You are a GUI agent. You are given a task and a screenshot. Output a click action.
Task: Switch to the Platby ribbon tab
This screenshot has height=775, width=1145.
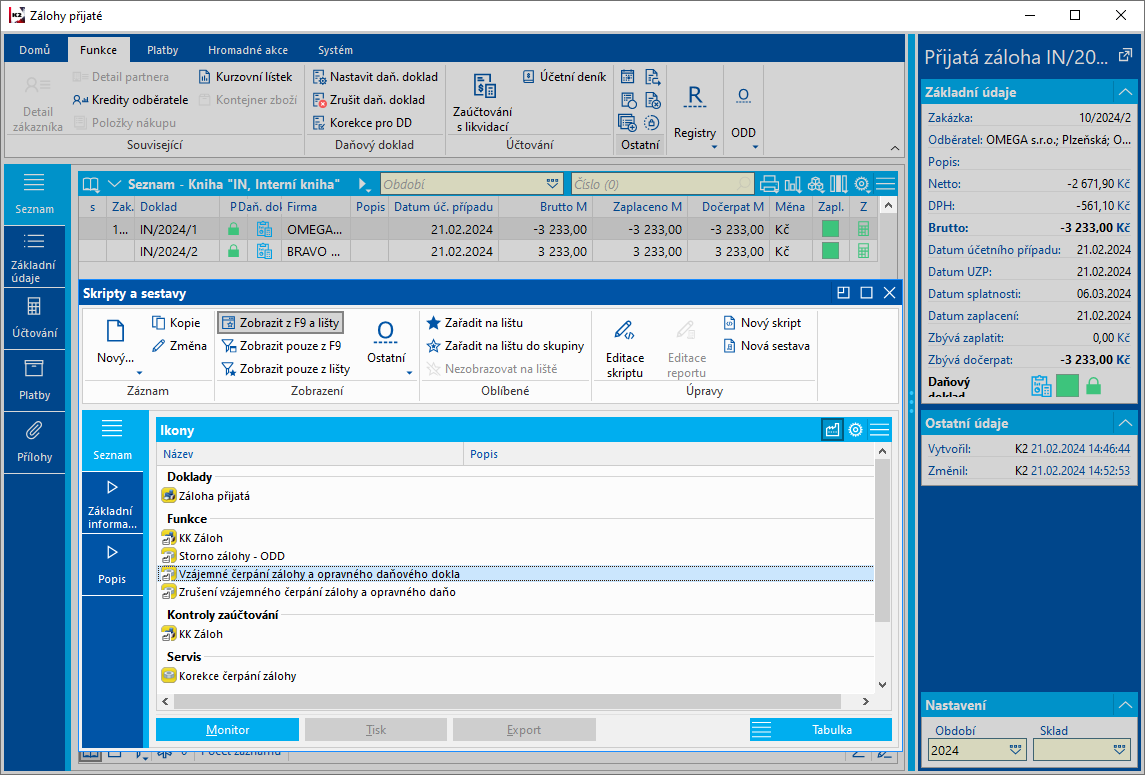pyautogui.click(x=162, y=50)
